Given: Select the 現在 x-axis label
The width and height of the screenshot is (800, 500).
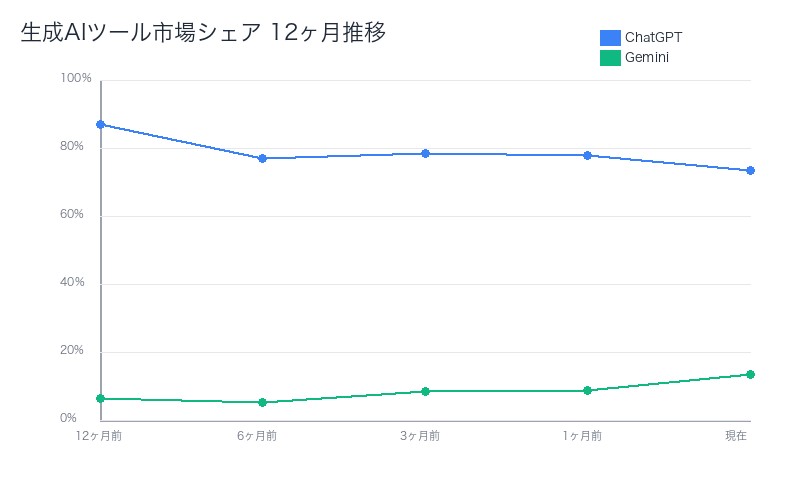Looking at the screenshot, I should coord(736,436).
